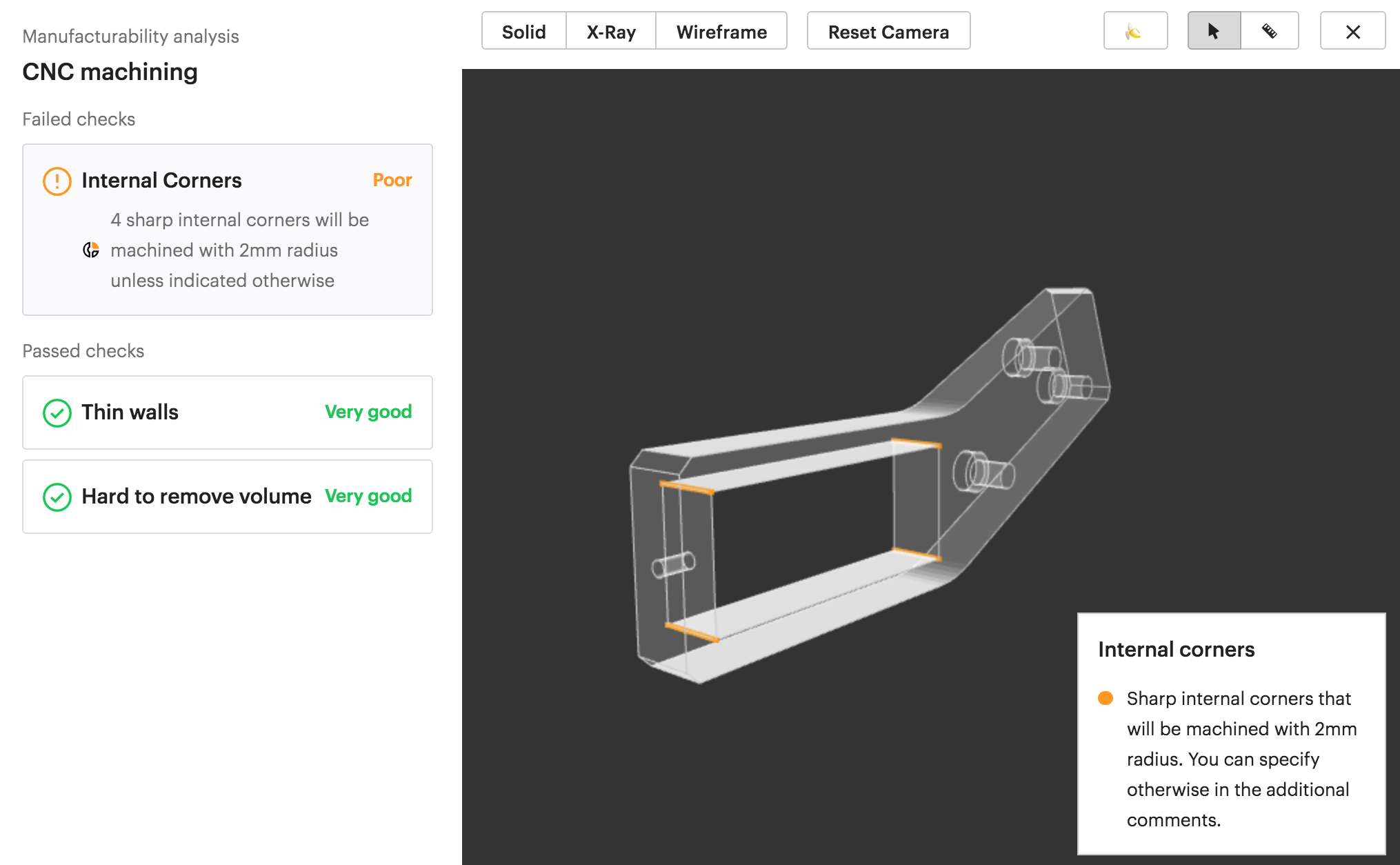Click the orange Poor rating label
Image resolution: width=1400 pixels, height=865 pixels.
click(x=392, y=180)
